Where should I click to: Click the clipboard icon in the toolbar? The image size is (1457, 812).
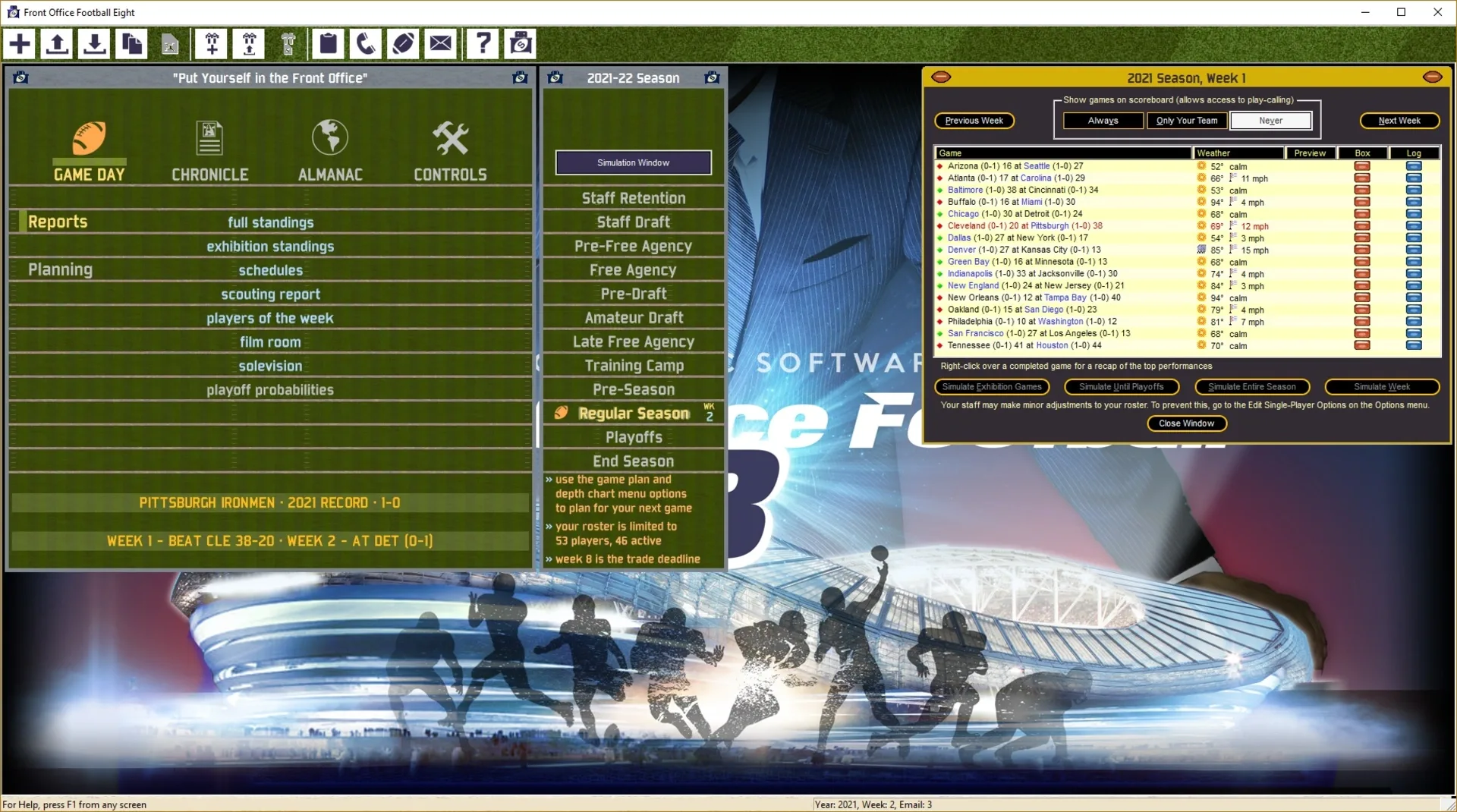click(x=328, y=43)
